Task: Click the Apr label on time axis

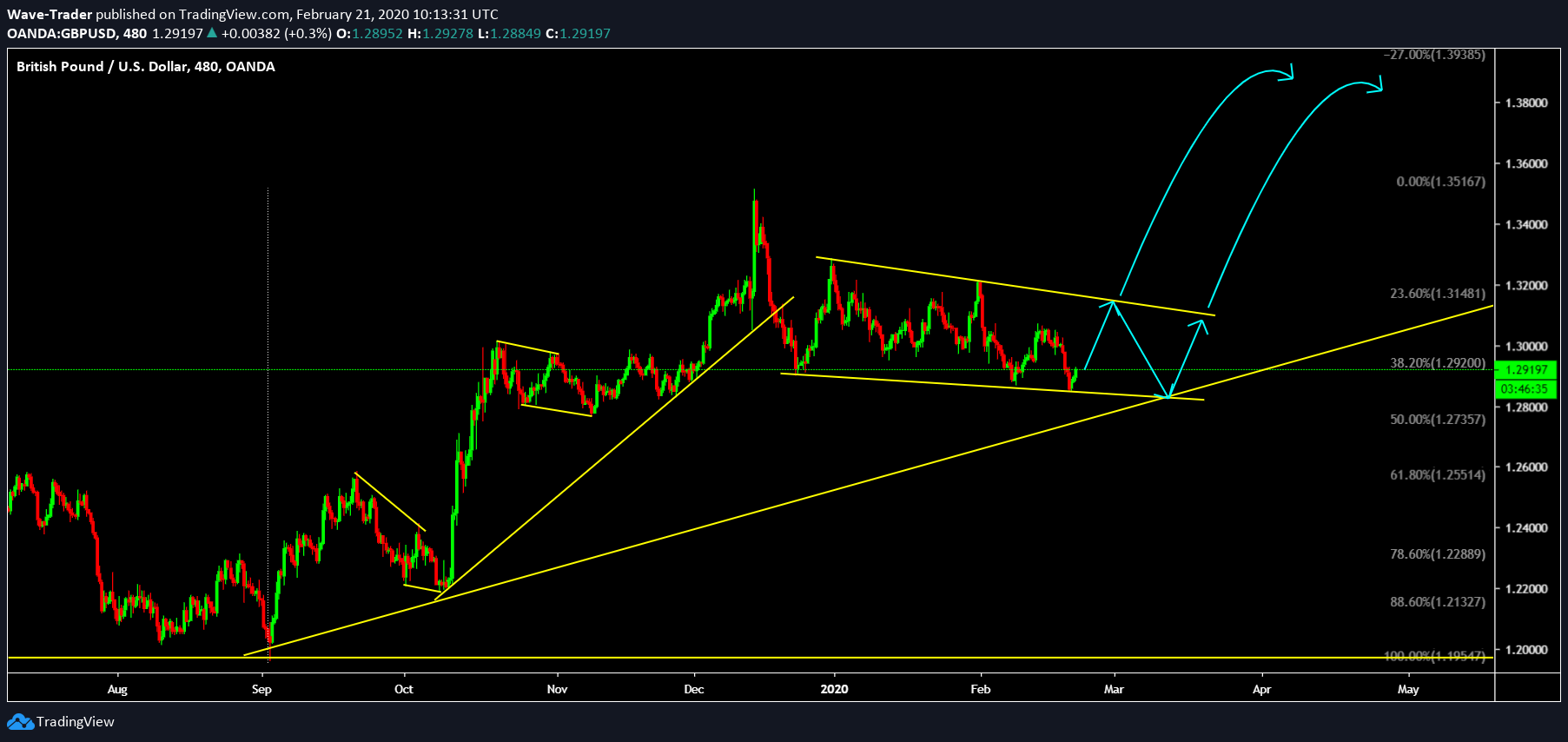Action: tap(1262, 689)
